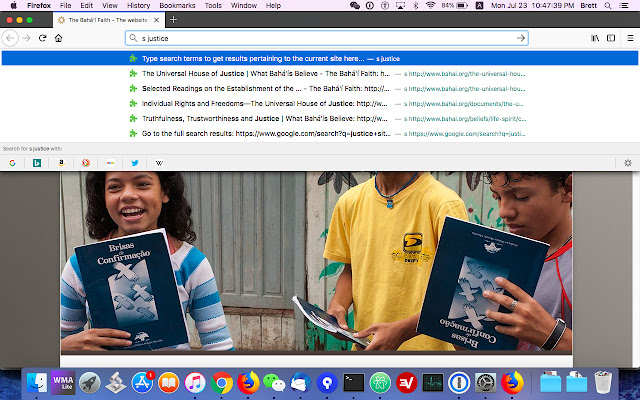Open Finder from the Dock
Screen dimensions: 640x400
coord(37,383)
